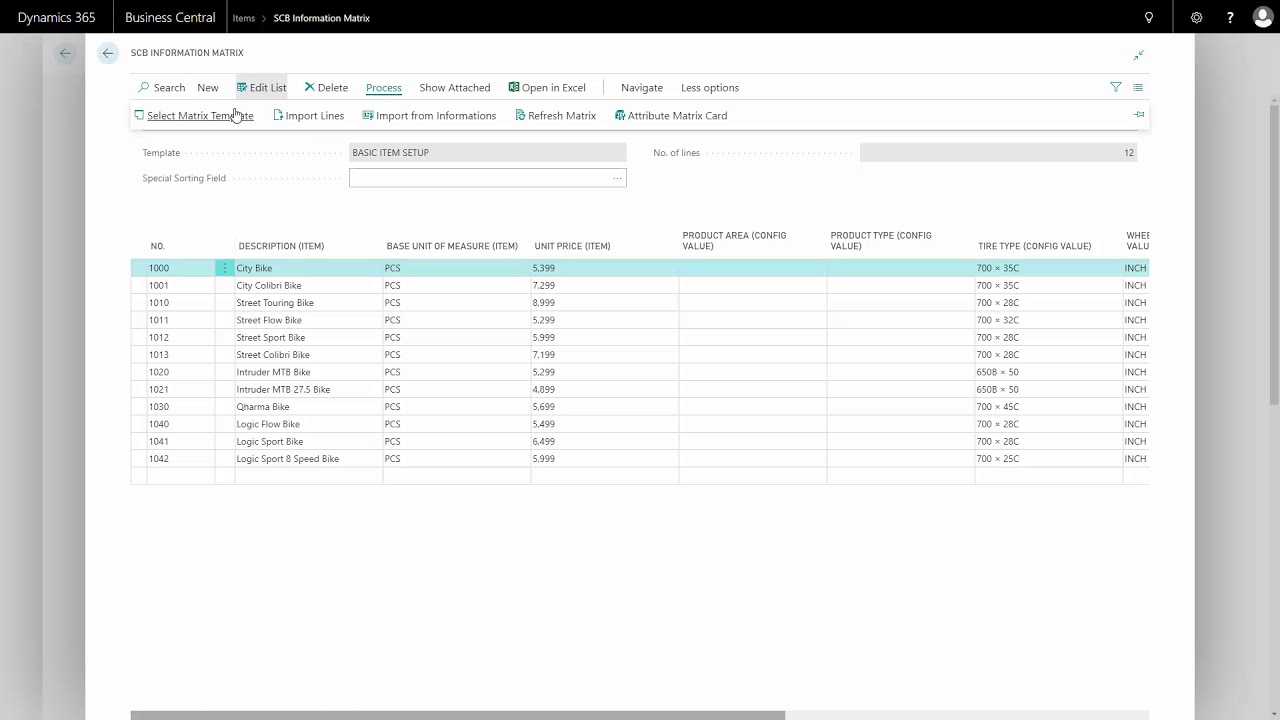Screen dimensions: 1280x720
Task: Sort by the No. column header
Action: 158,246
